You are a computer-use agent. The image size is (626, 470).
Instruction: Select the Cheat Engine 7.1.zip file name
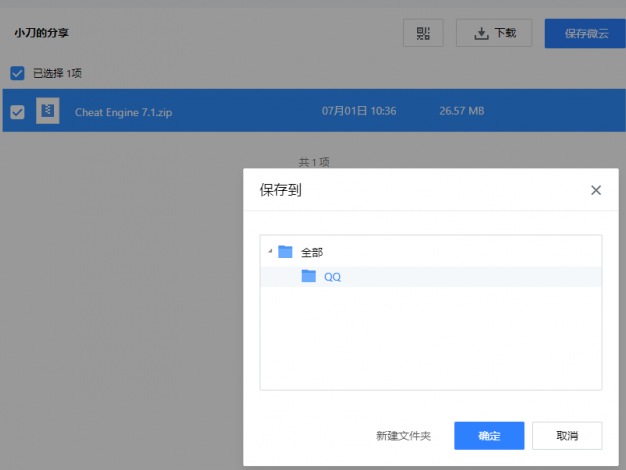point(123,112)
